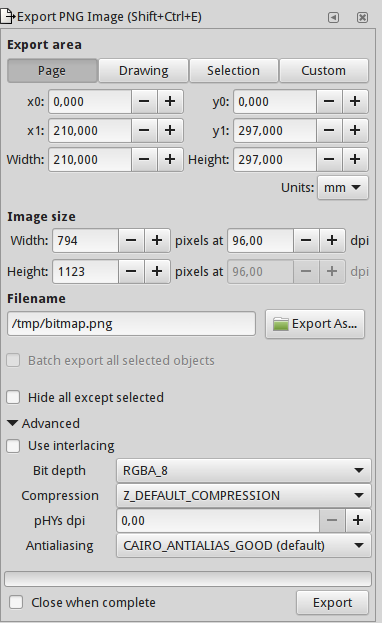
Task: Open the Units mm dropdown
Action: pyautogui.click(x=343, y=188)
